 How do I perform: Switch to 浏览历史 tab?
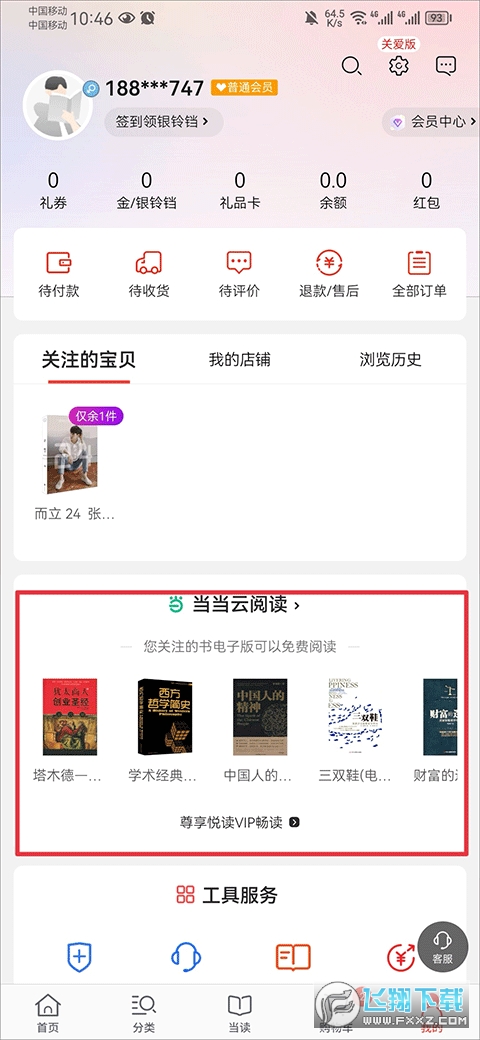(x=390, y=360)
